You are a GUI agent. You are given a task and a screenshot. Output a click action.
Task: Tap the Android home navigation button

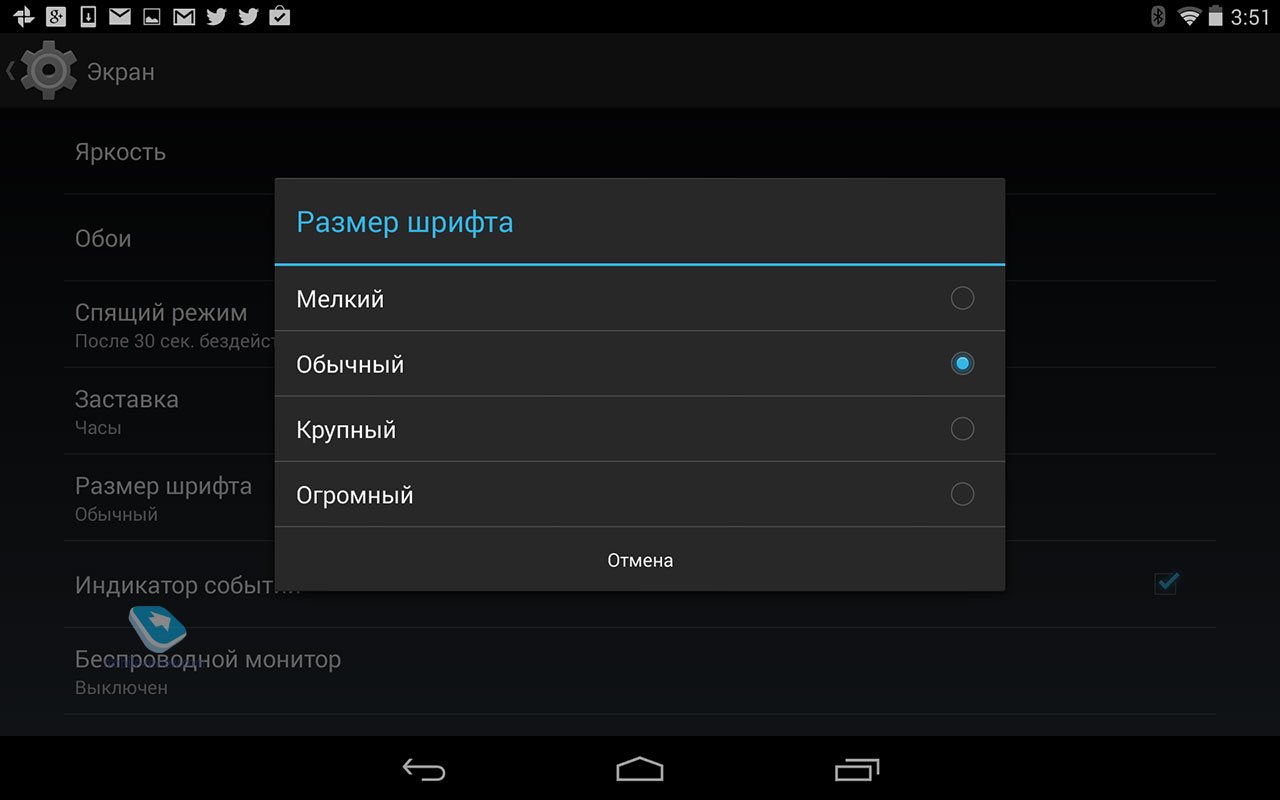pyautogui.click(x=640, y=769)
